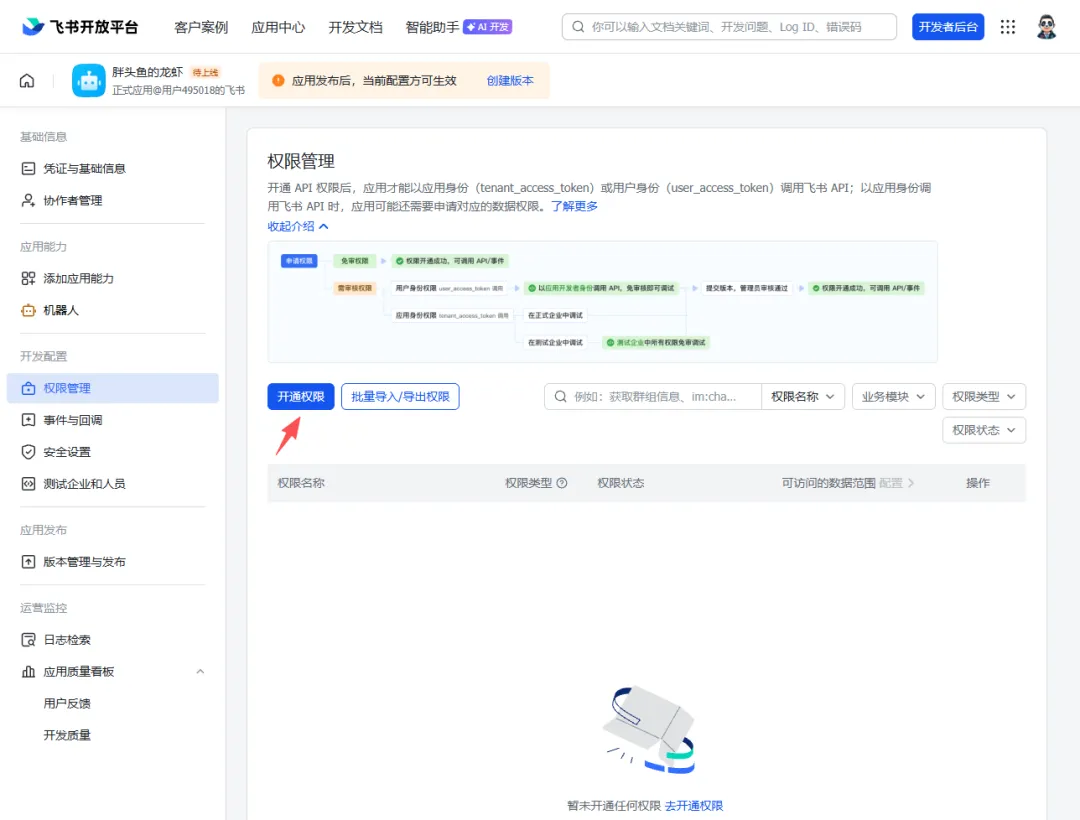Click the 开通权限 button
This screenshot has height=820, width=1080.
[x=301, y=397]
